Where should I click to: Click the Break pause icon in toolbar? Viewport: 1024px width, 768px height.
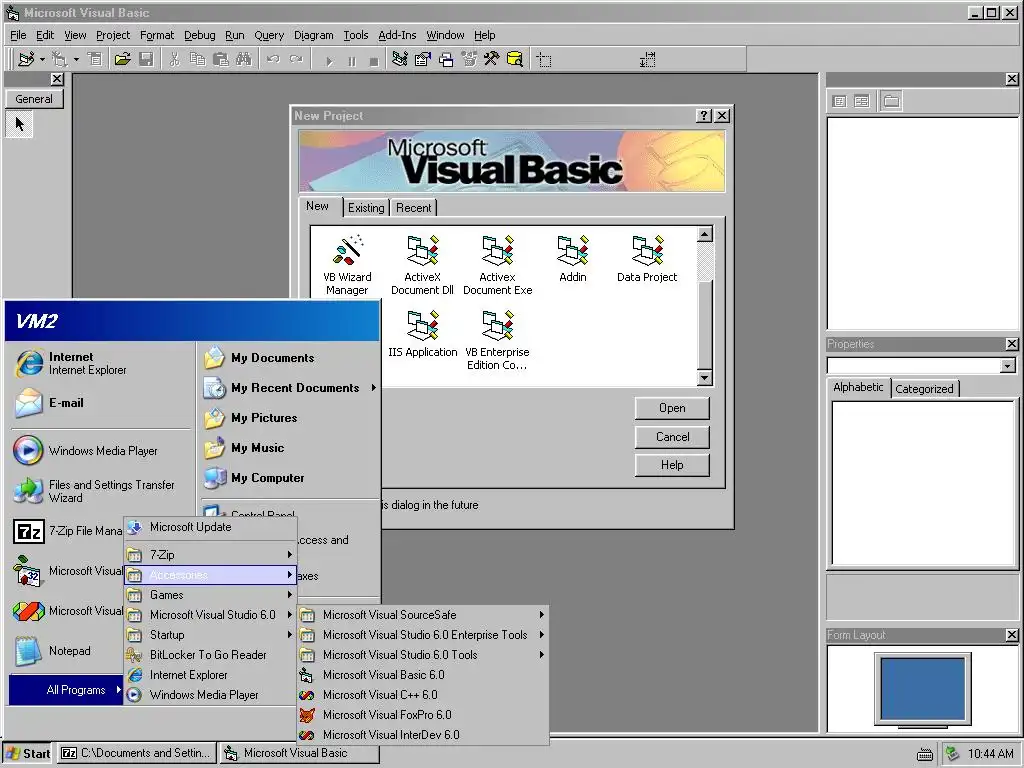[x=352, y=61]
